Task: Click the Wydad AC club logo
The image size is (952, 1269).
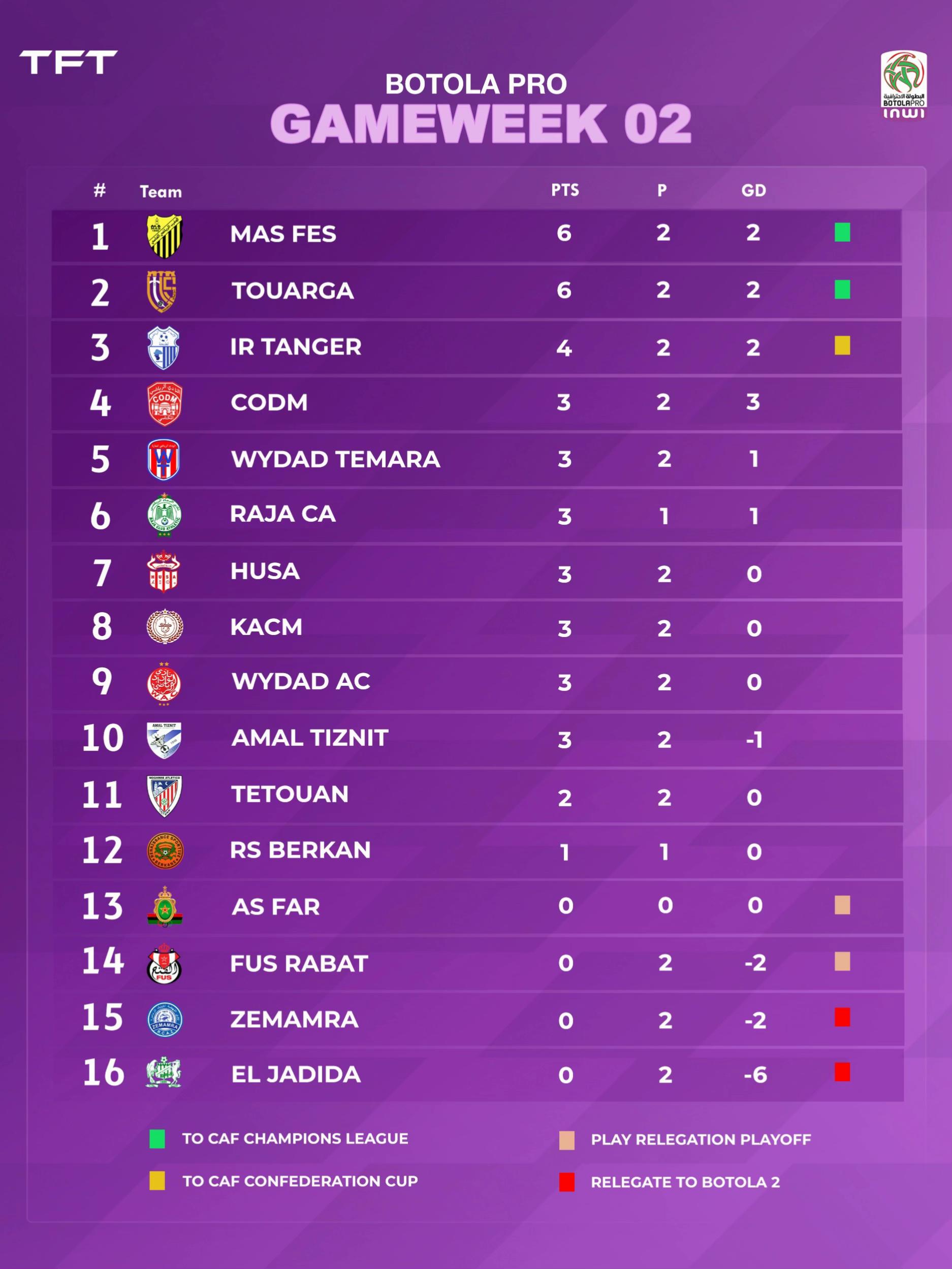Action: coord(164,684)
